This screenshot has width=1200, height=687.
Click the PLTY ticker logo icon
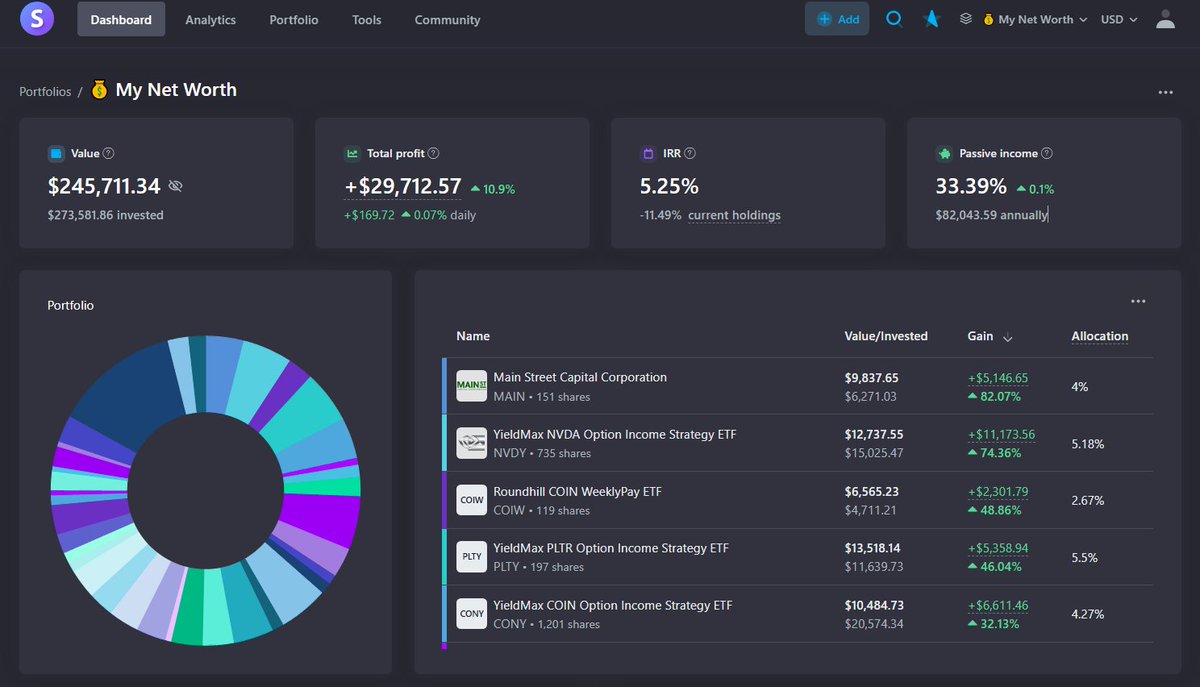tap(471, 557)
